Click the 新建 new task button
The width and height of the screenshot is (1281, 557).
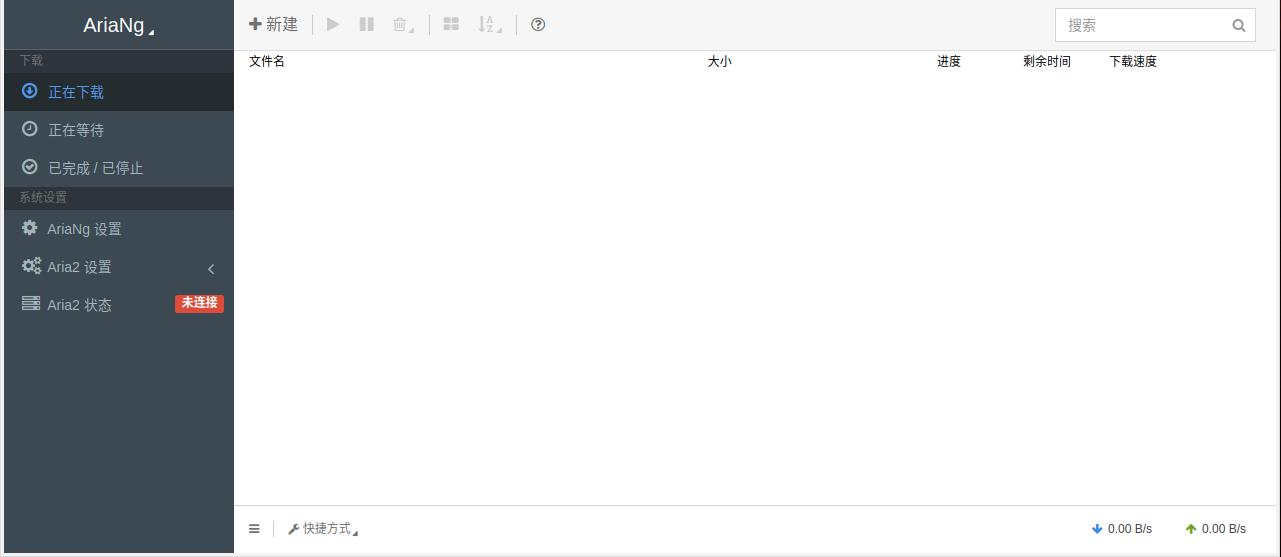pos(273,24)
